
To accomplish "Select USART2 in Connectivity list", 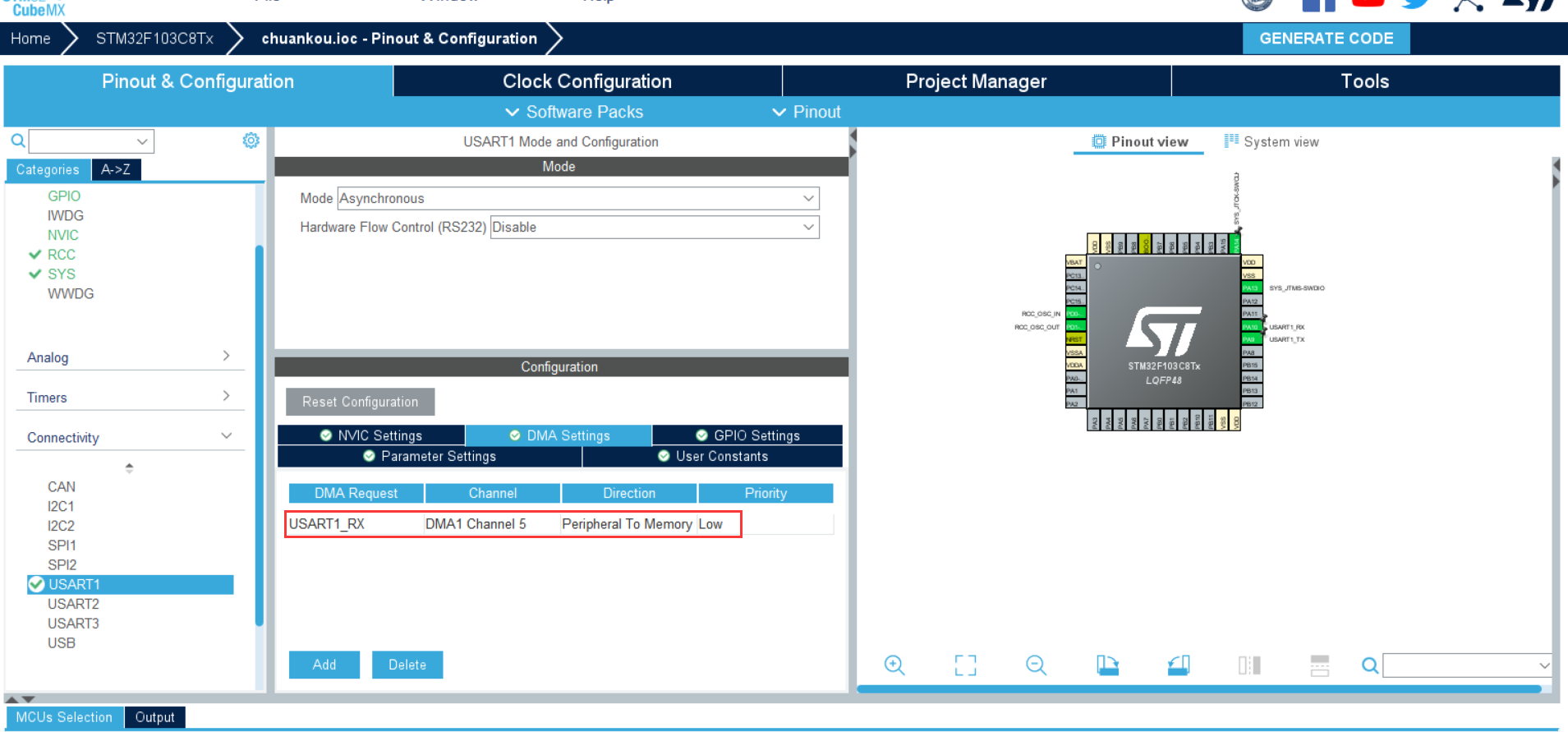I will [x=73, y=604].
